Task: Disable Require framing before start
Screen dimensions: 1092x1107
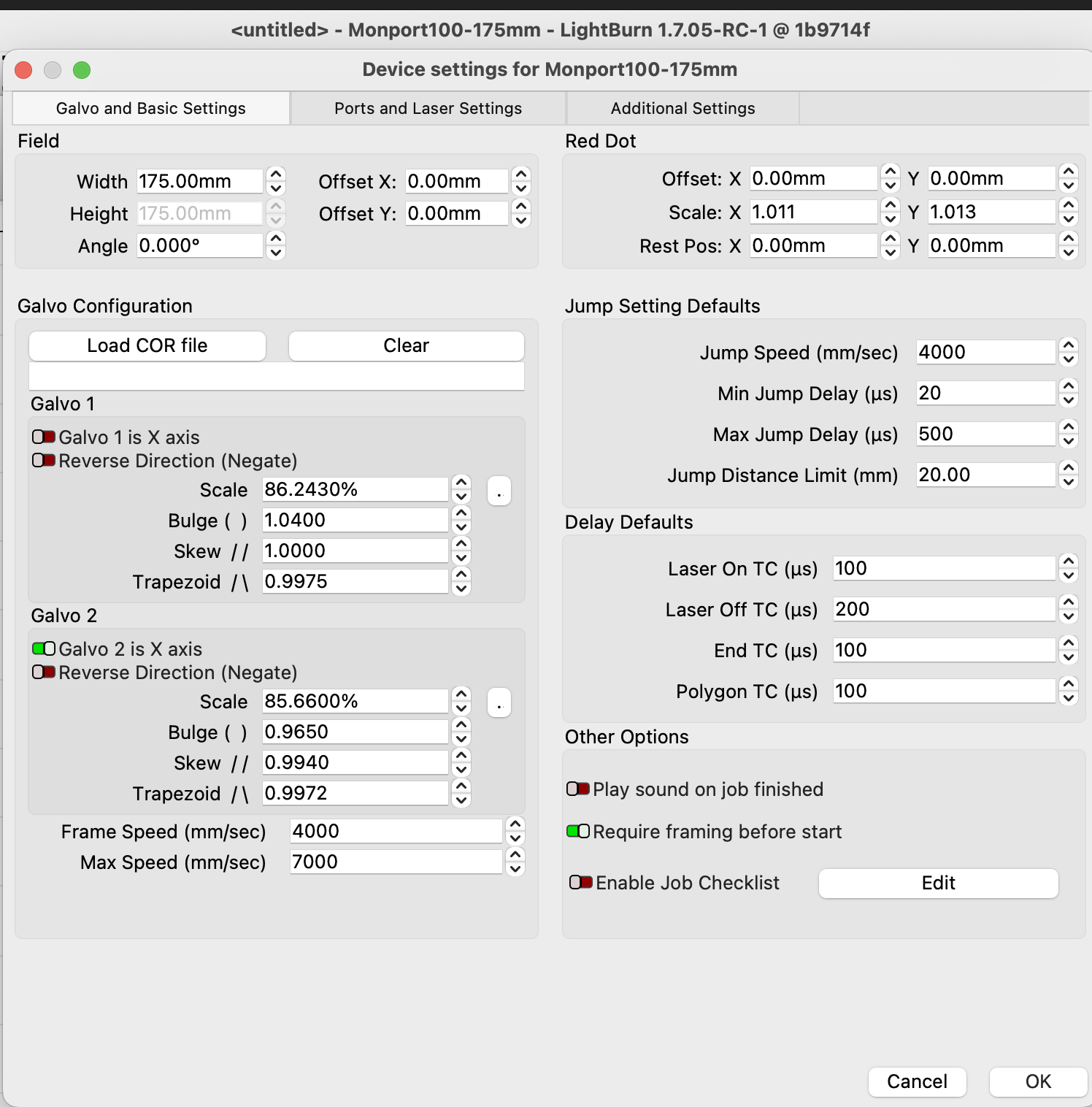Action: (578, 831)
